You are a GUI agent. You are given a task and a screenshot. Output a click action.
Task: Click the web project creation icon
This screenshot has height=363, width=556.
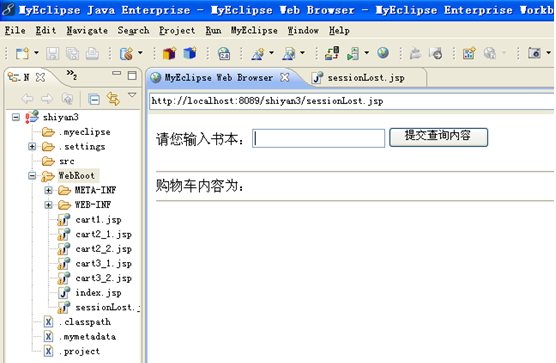[x=126, y=54]
